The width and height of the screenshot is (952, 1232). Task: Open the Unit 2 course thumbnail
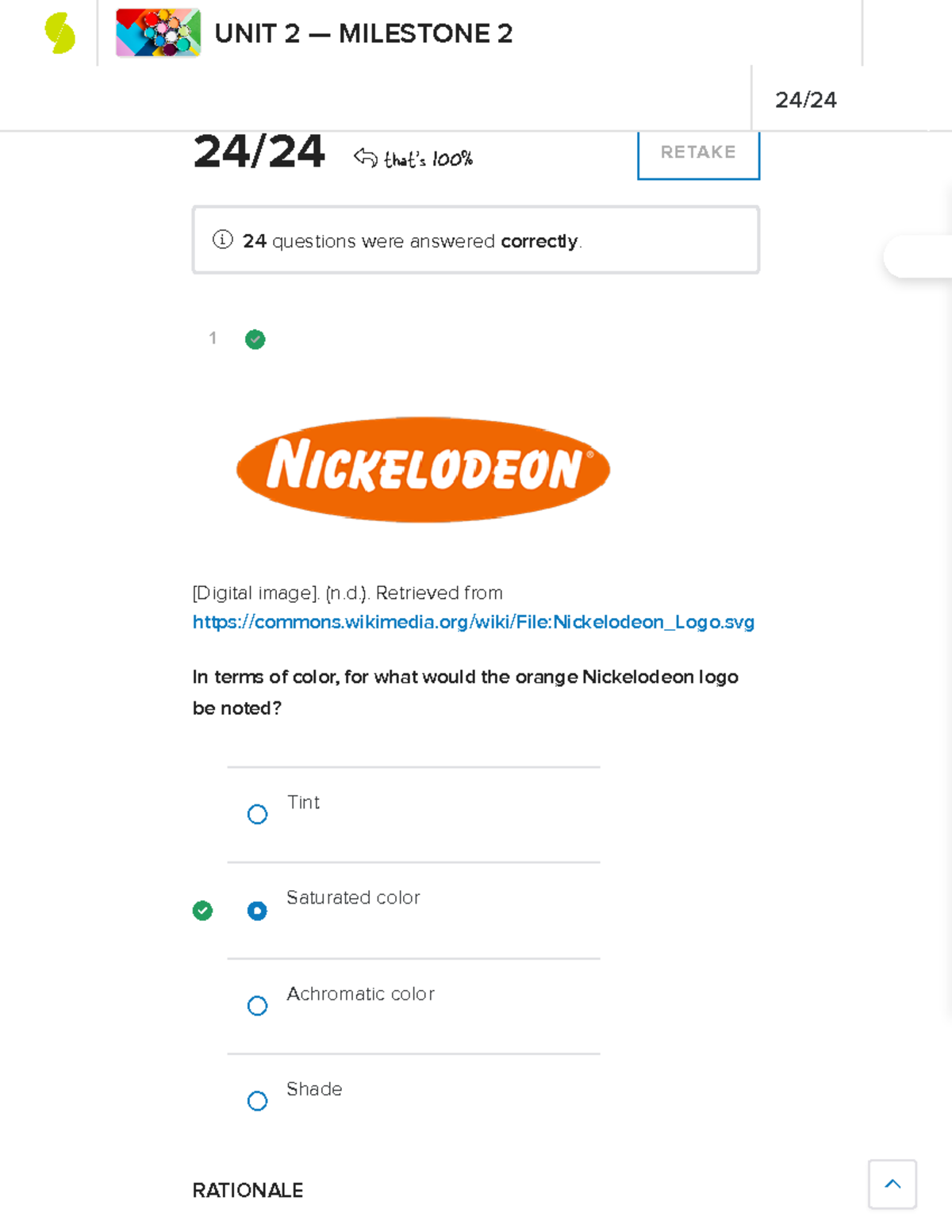click(158, 33)
